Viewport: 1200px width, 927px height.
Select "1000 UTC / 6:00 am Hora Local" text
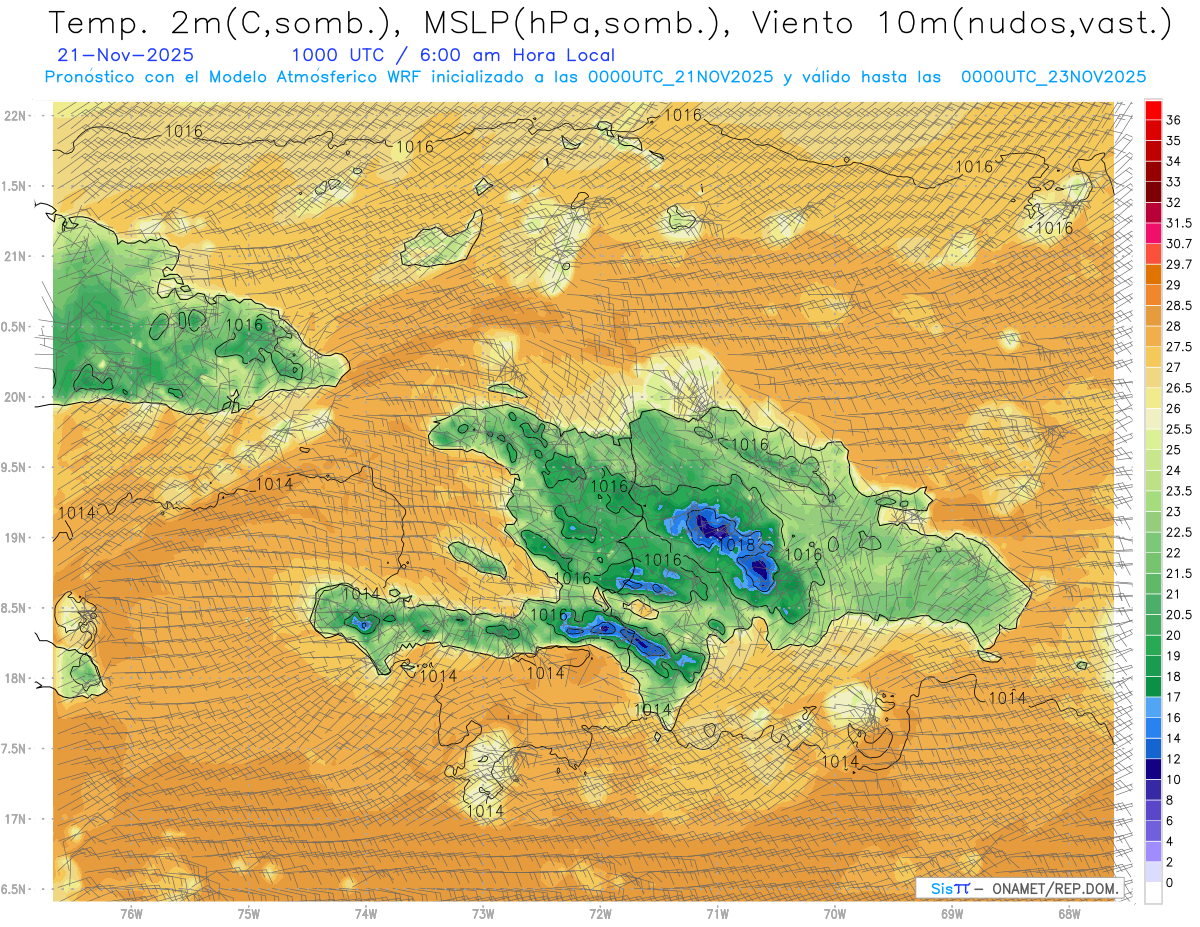point(453,55)
